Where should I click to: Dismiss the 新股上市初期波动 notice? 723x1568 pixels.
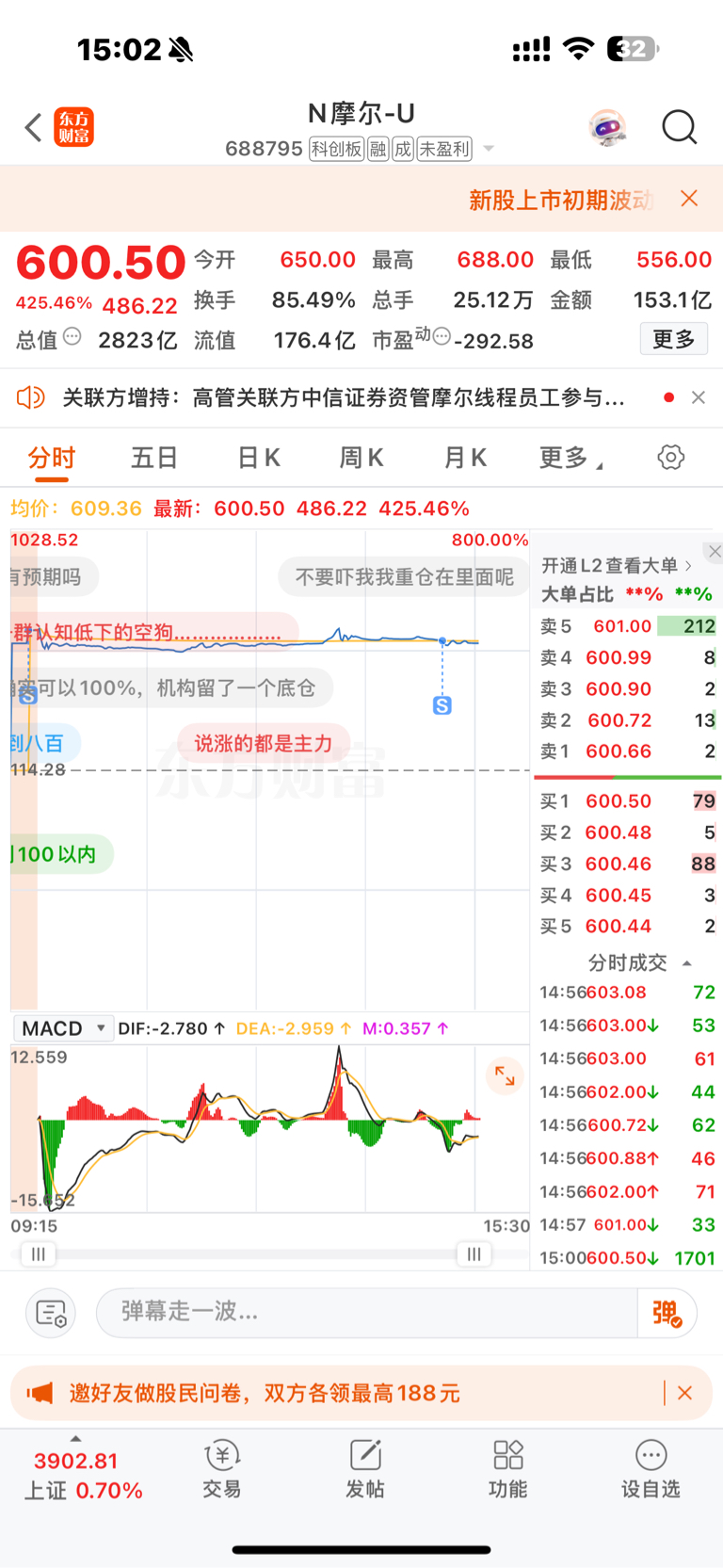(x=689, y=198)
